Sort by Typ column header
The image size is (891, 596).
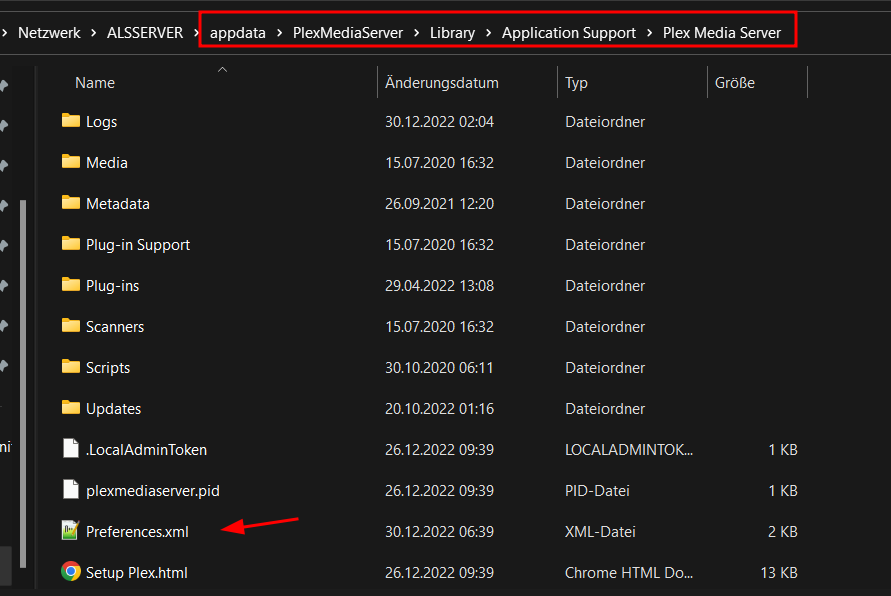pos(576,83)
